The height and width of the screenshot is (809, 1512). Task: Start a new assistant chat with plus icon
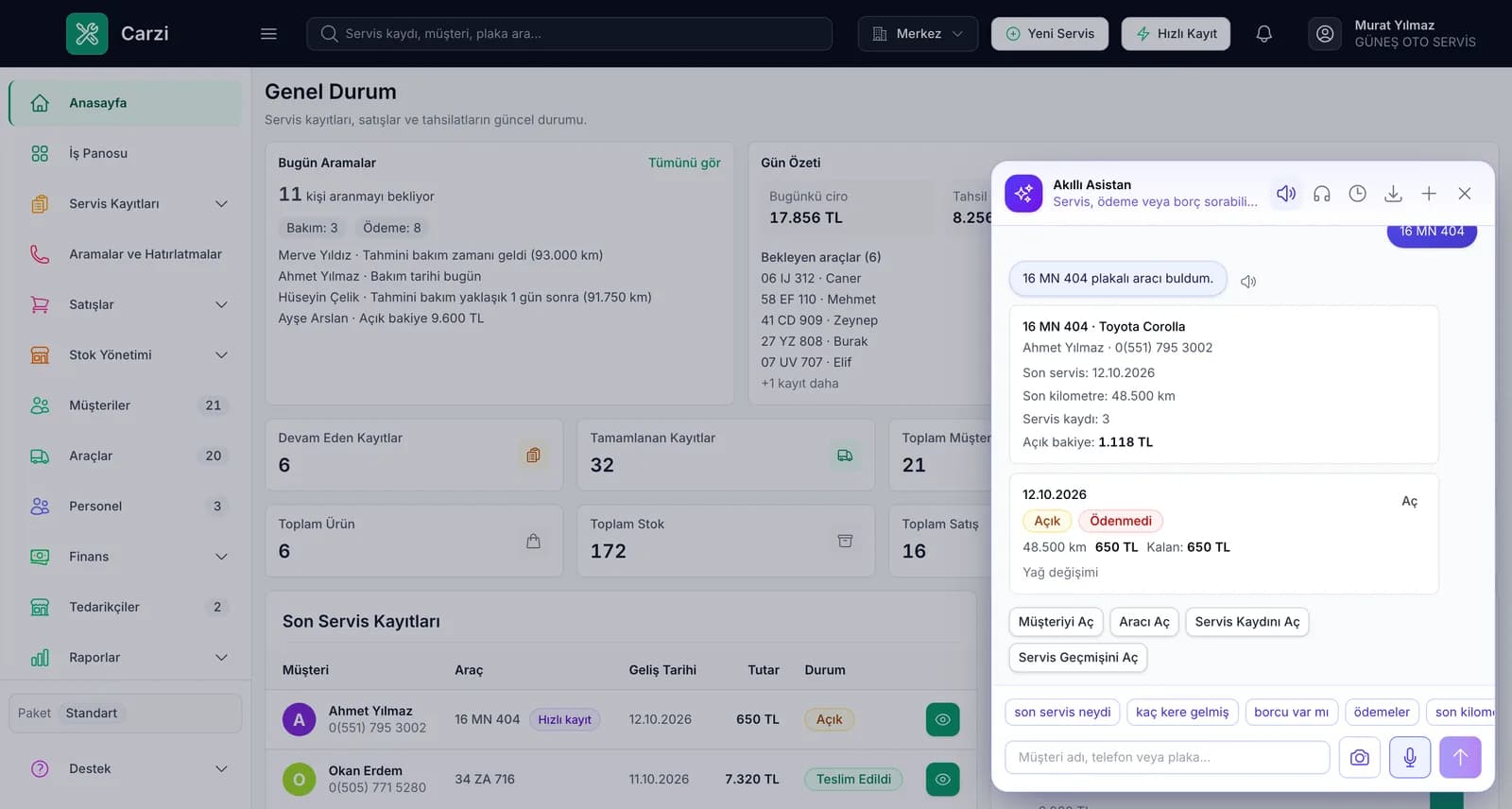pyautogui.click(x=1429, y=194)
